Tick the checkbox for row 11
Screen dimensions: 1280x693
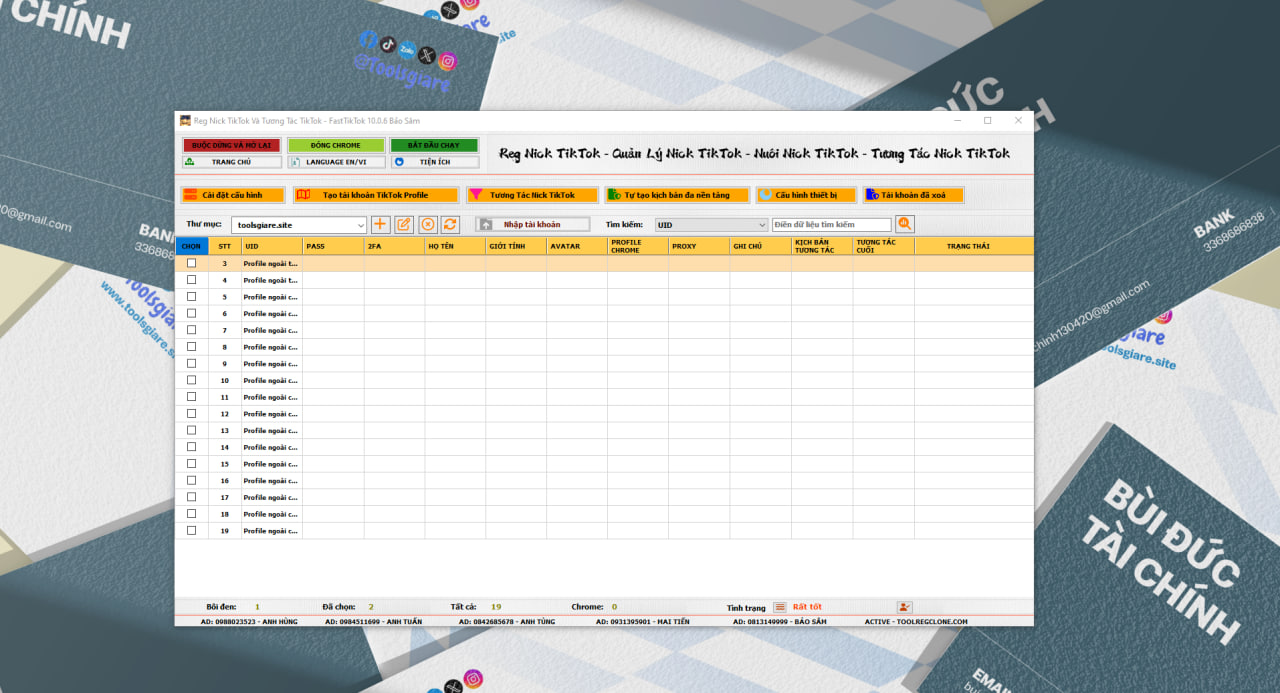coord(192,397)
